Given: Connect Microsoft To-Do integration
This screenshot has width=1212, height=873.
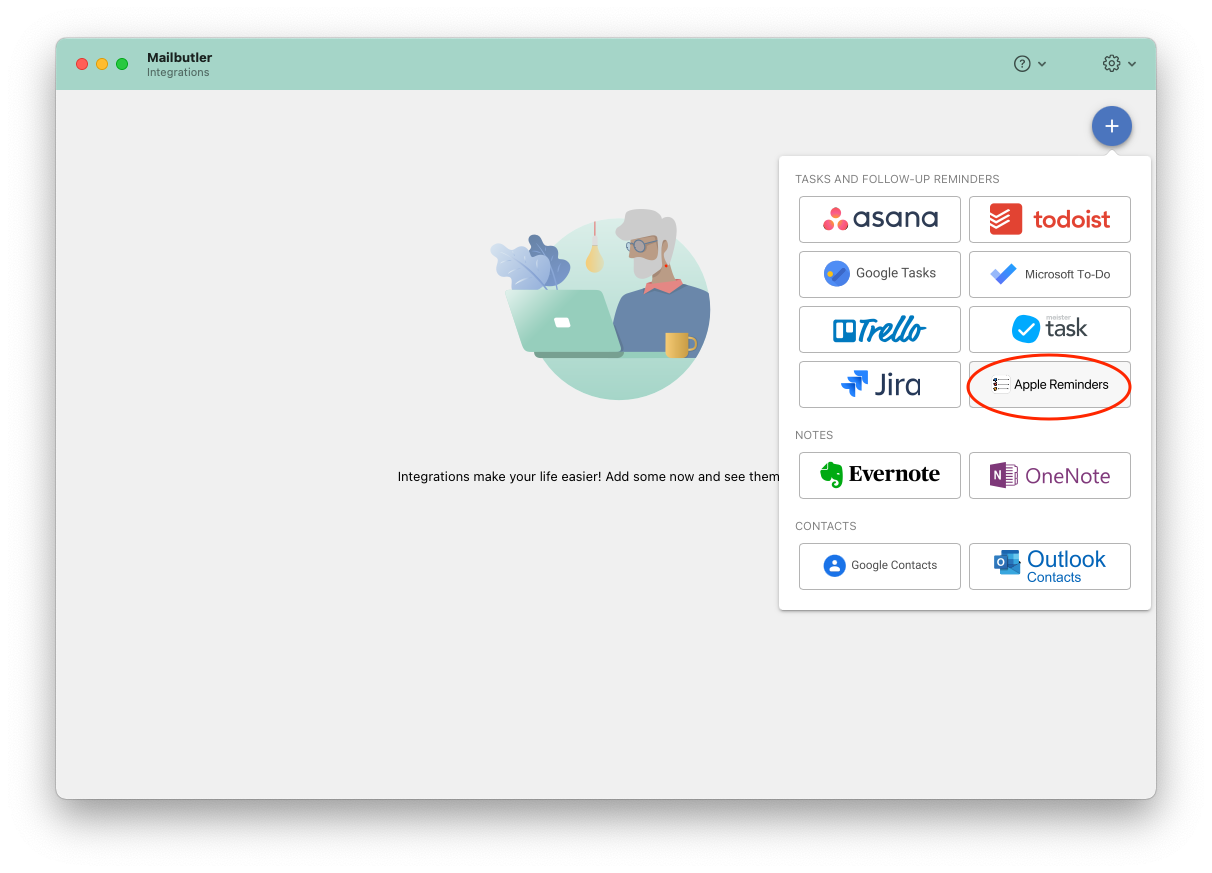Looking at the screenshot, I should [x=1050, y=274].
